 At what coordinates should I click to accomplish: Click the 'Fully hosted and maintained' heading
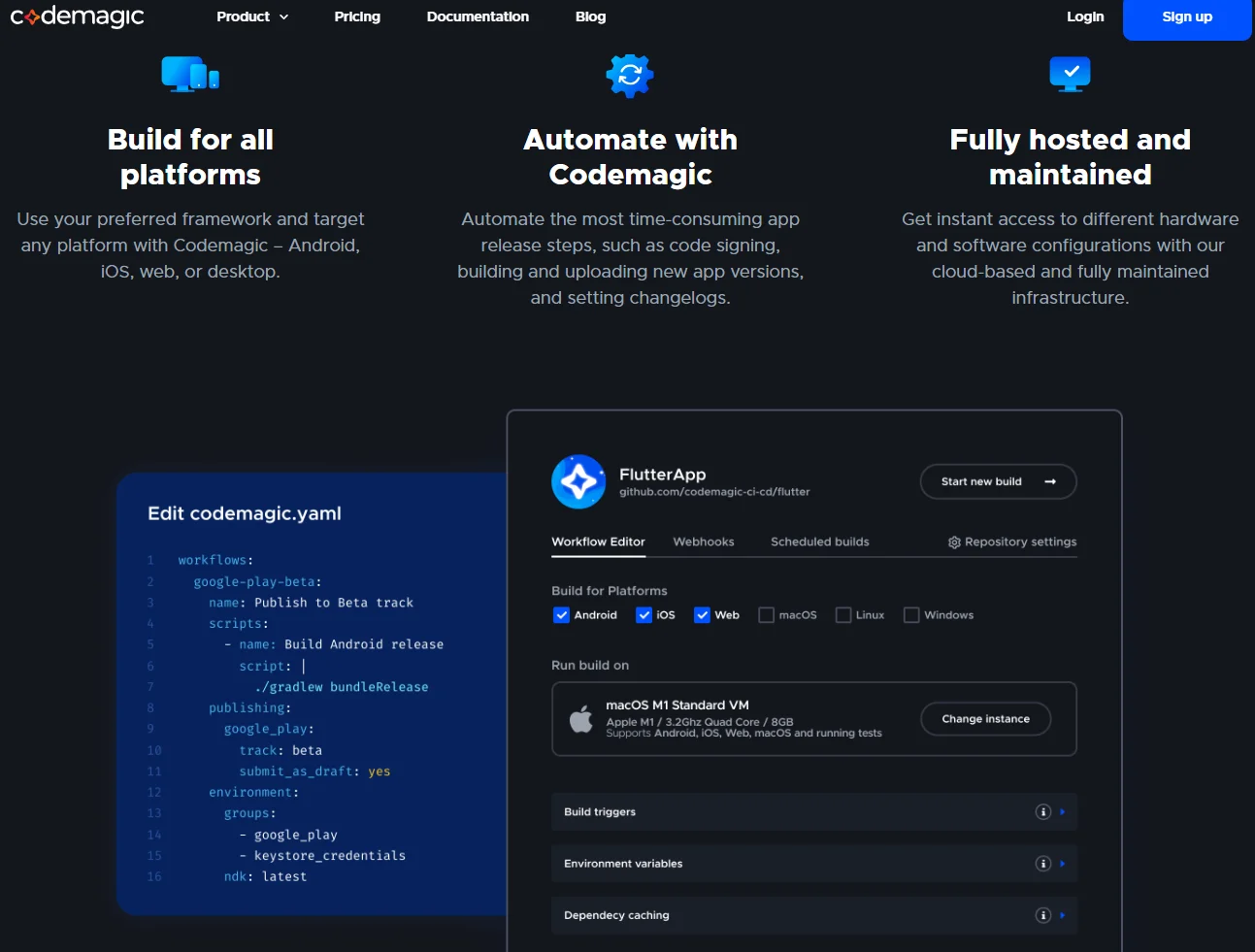tap(1070, 156)
